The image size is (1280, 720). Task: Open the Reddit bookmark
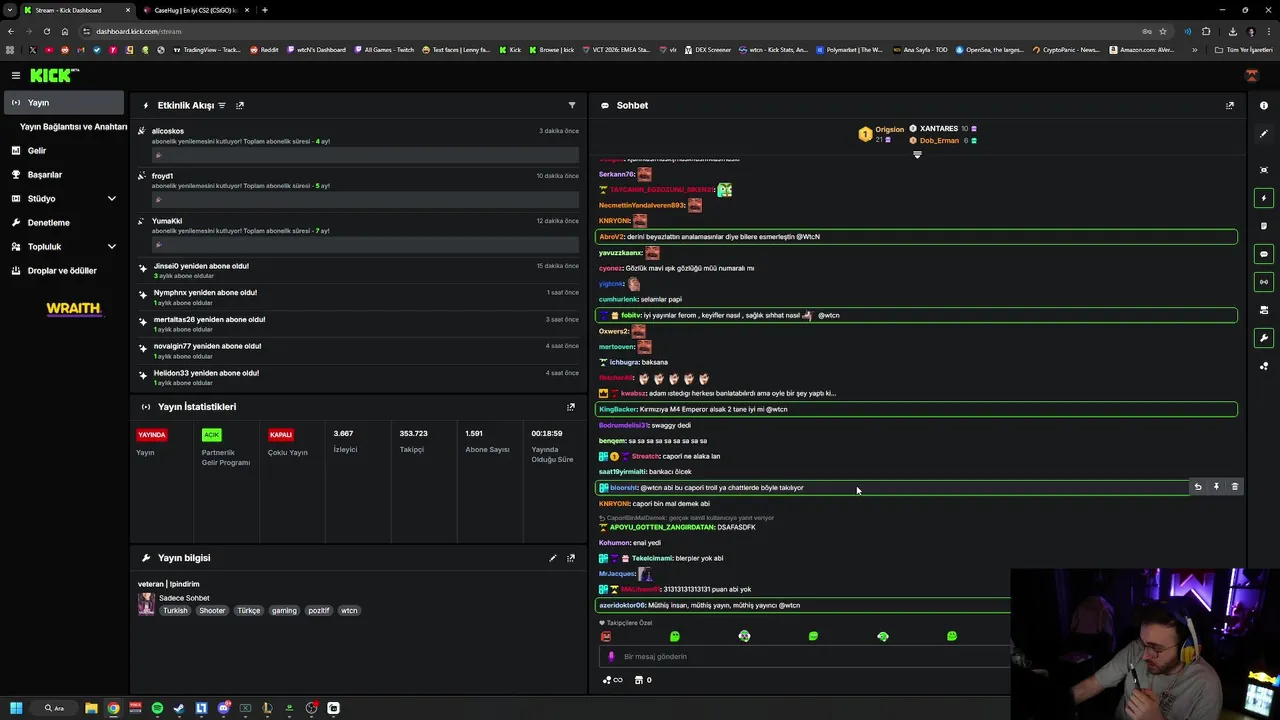click(x=264, y=50)
